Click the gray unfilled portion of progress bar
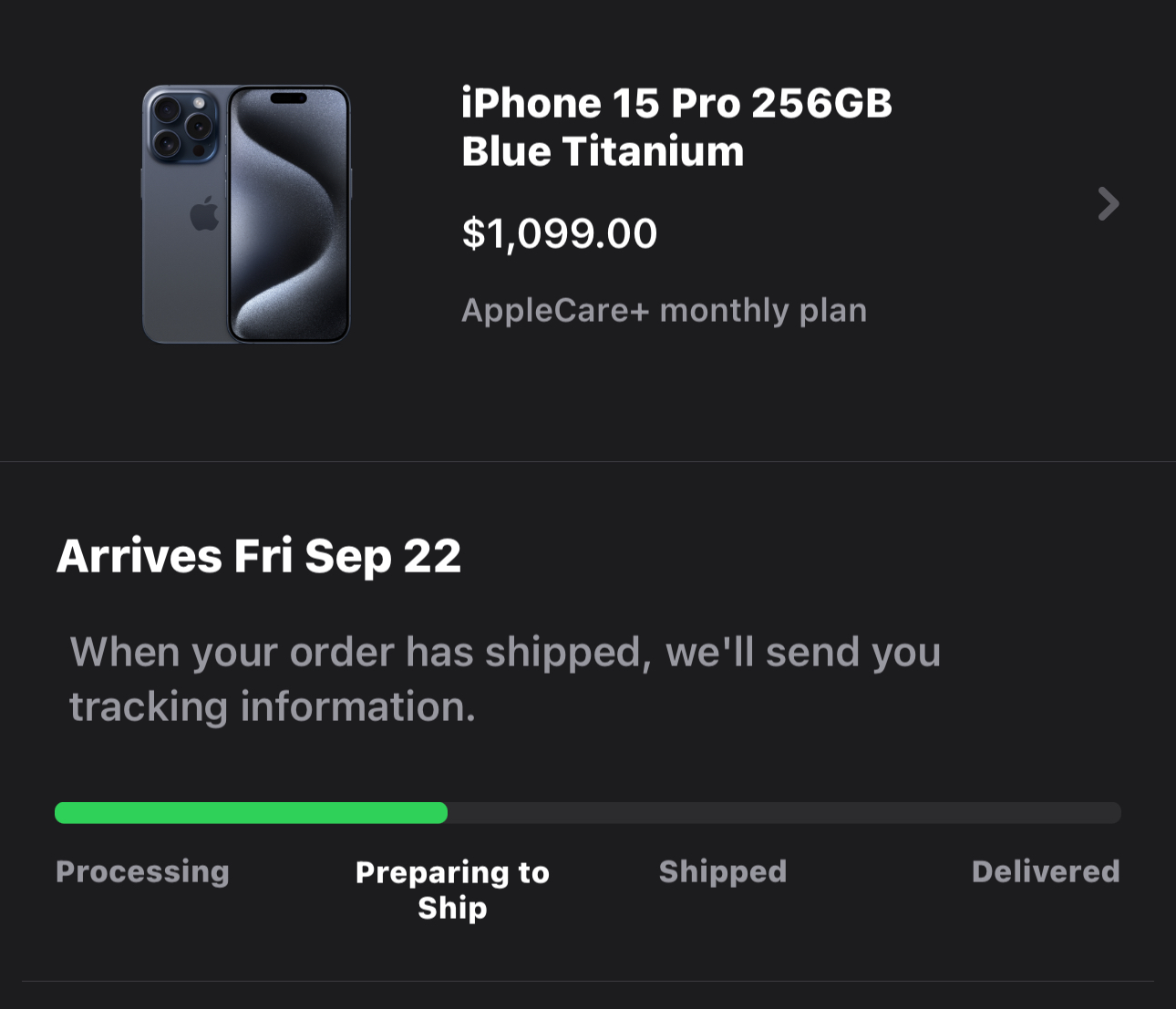The height and width of the screenshot is (1009, 1176). coord(784,813)
